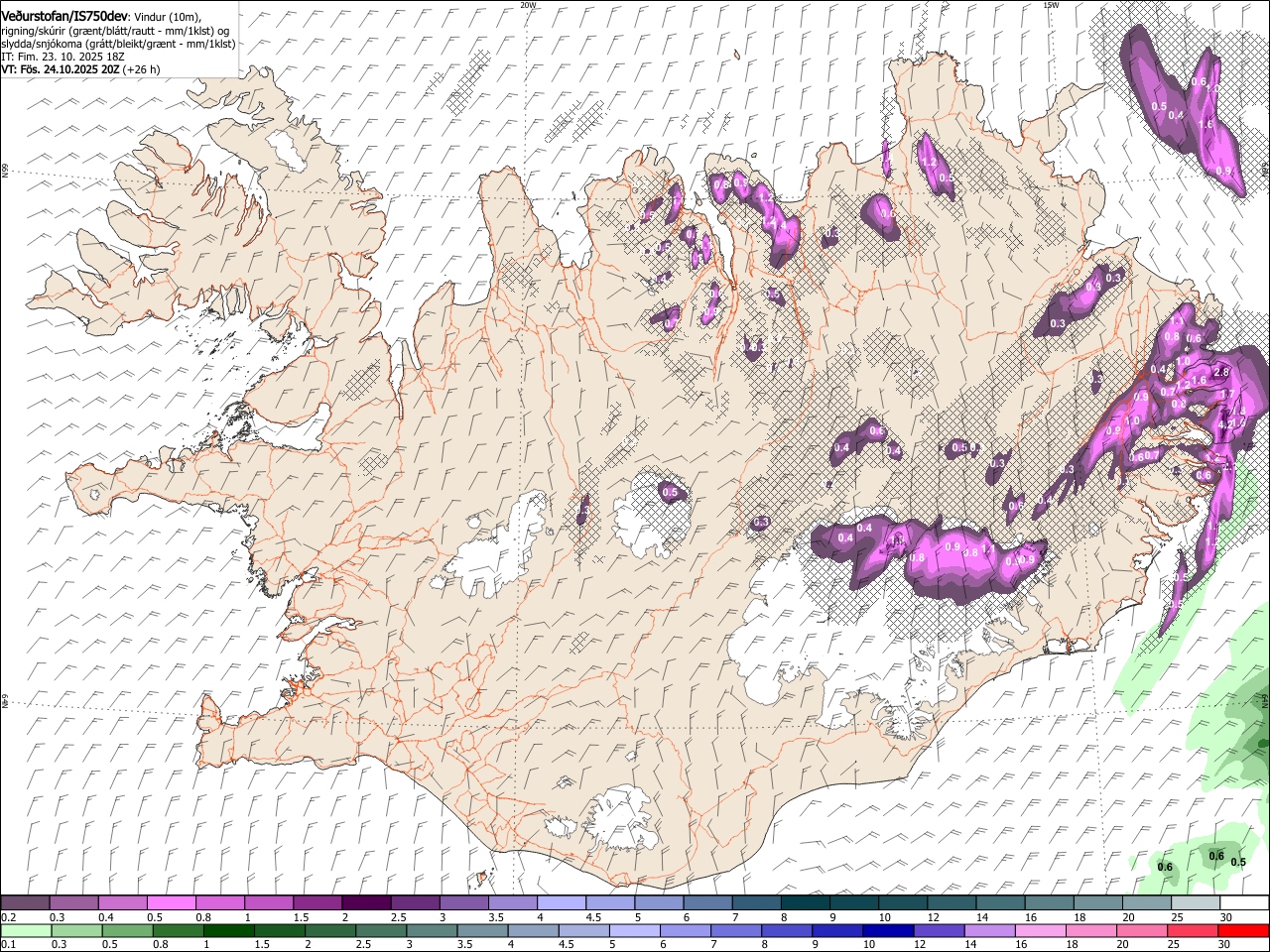Click the 30 label on the snow scale

tap(1225, 917)
